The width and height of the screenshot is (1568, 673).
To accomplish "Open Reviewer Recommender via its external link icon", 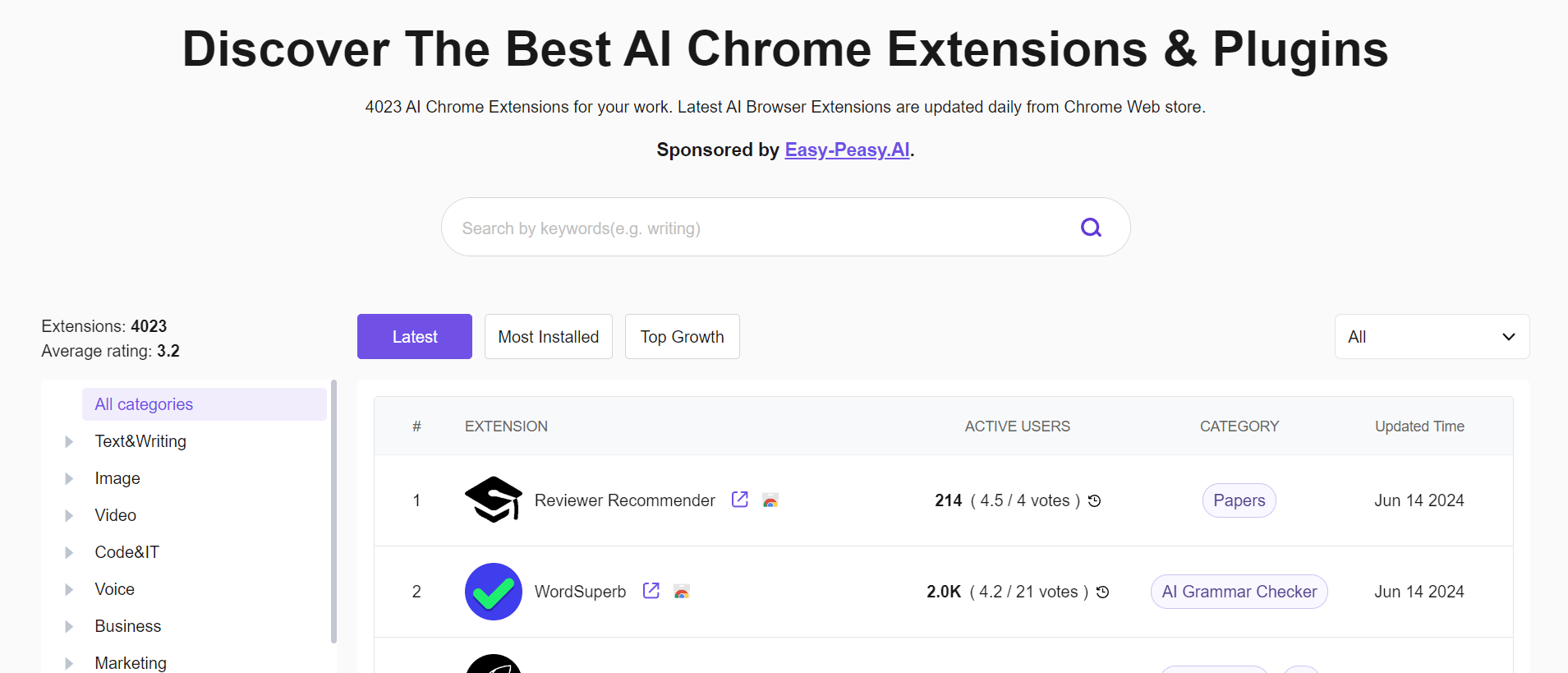I will click(739, 499).
